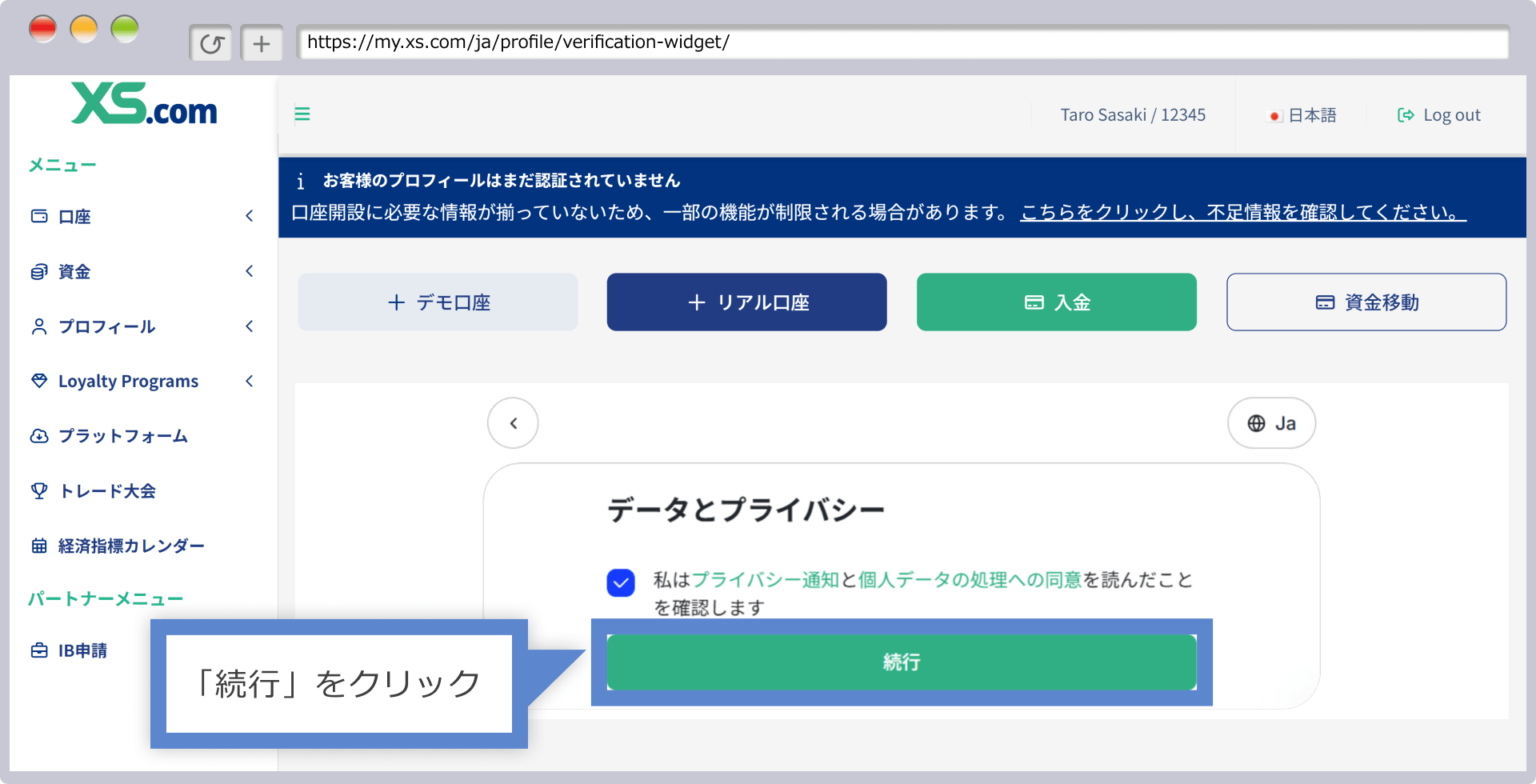This screenshot has height=784, width=1536.
Task: Click the Loyalty Programs diamond icon
Action: pos(39,381)
